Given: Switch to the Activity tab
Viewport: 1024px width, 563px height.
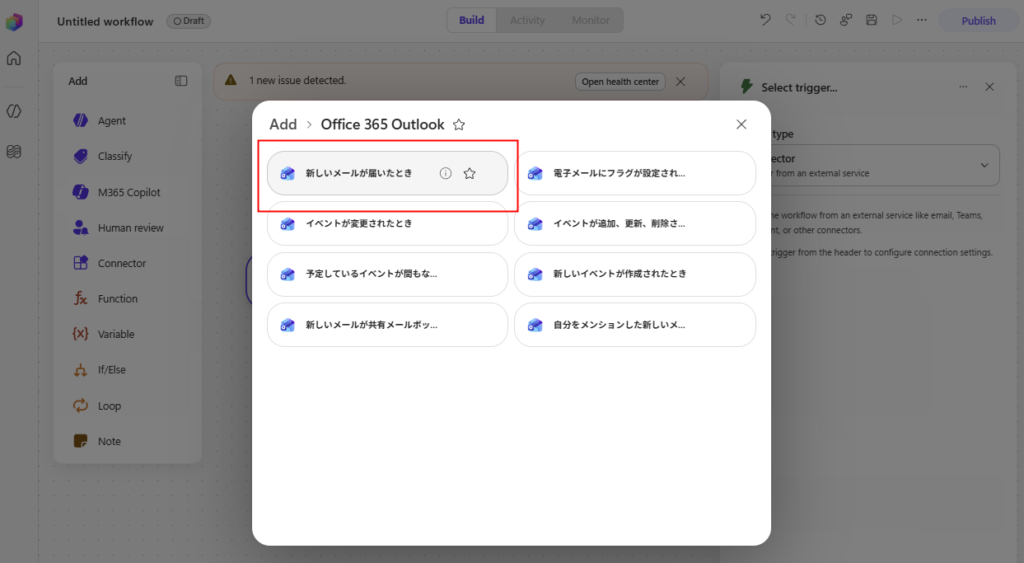Looking at the screenshot, I should (x=527, y=20).
